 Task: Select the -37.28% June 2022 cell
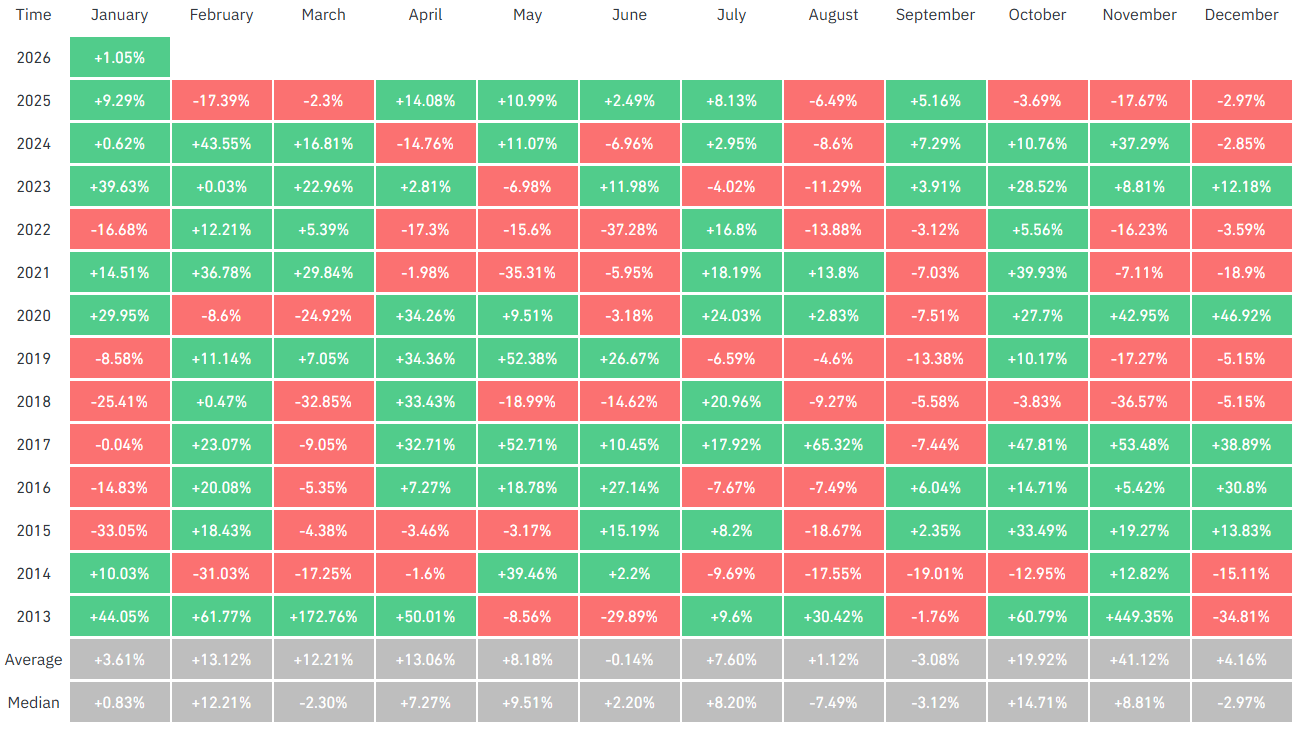(629, 230)
